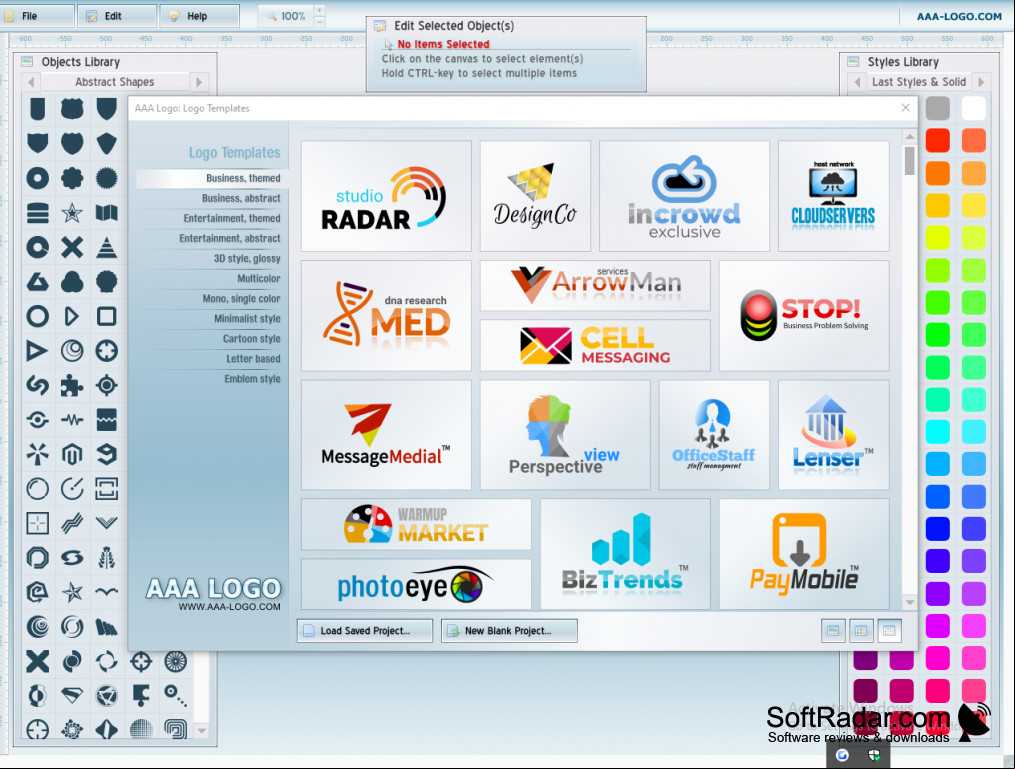Click the templates list scroll-down arrow
Viewport: 1015px width, 769px height.
[x=909, y=602]
